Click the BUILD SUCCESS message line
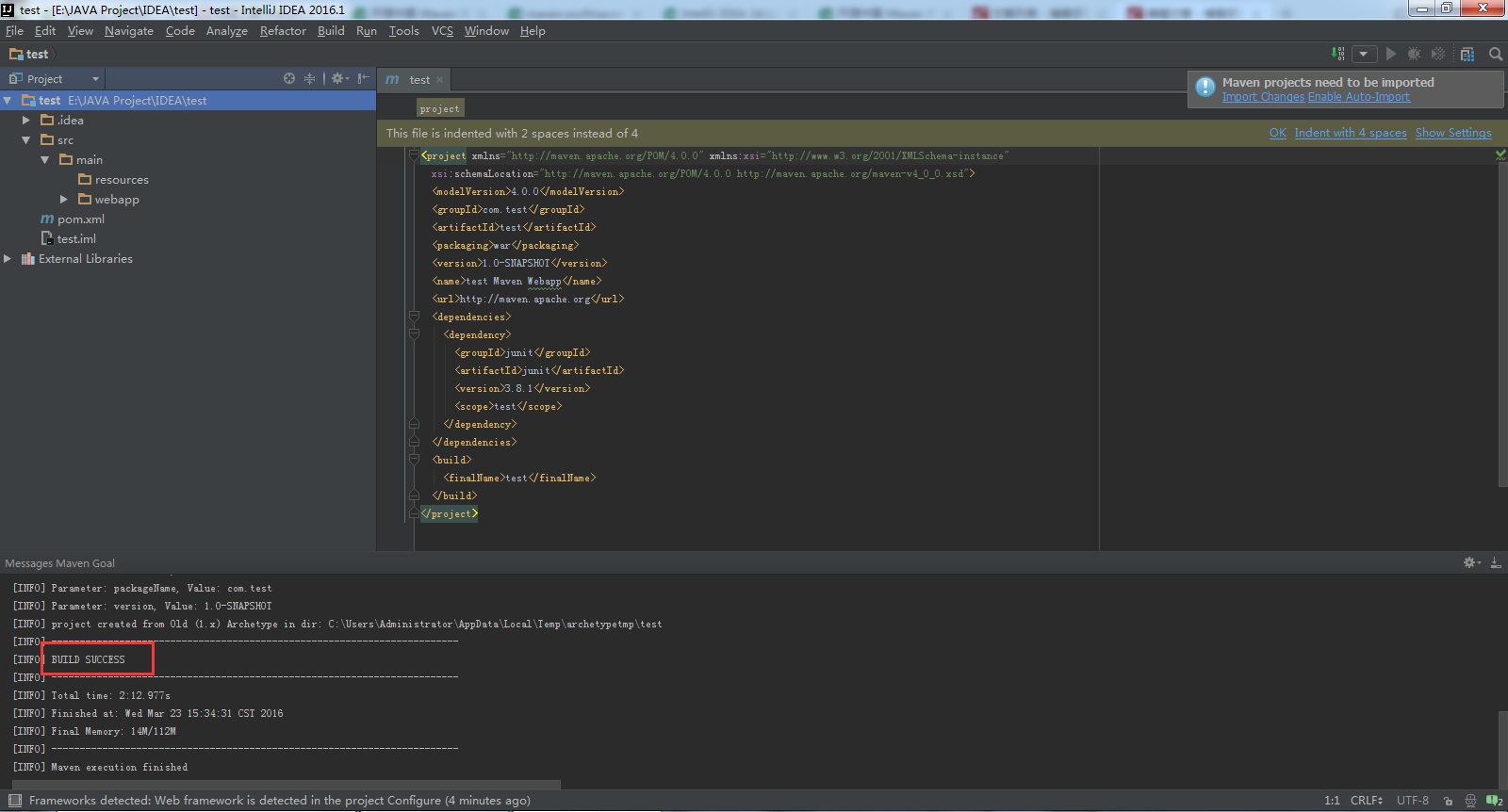Viewport: 1508px width, 812px height. 88,659
